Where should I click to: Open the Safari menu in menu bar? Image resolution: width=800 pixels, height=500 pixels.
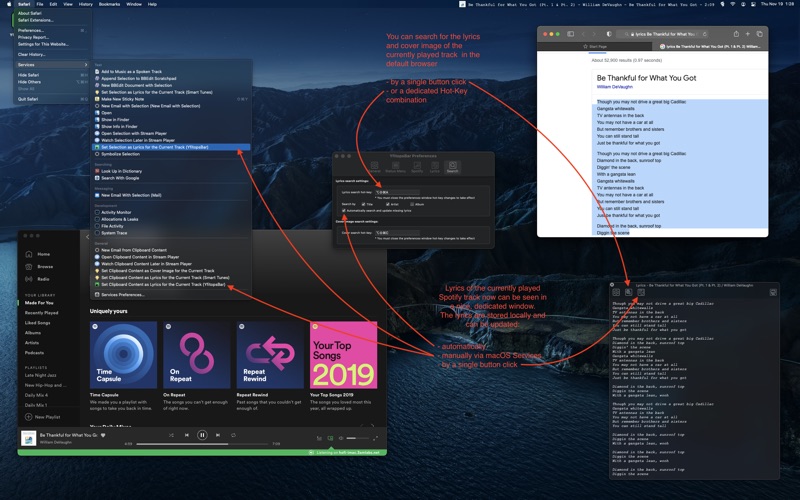[x=24, y=4]
